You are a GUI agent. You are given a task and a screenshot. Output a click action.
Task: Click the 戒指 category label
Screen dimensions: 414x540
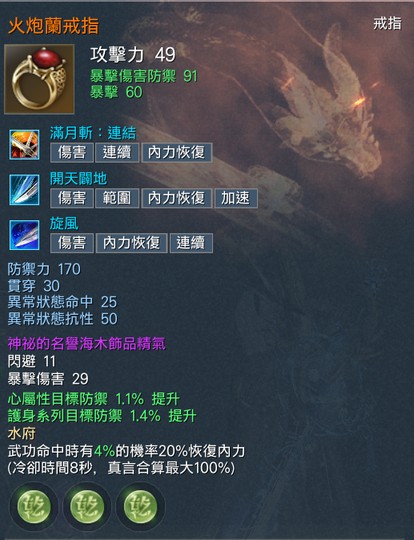click(x=387, y=23)
